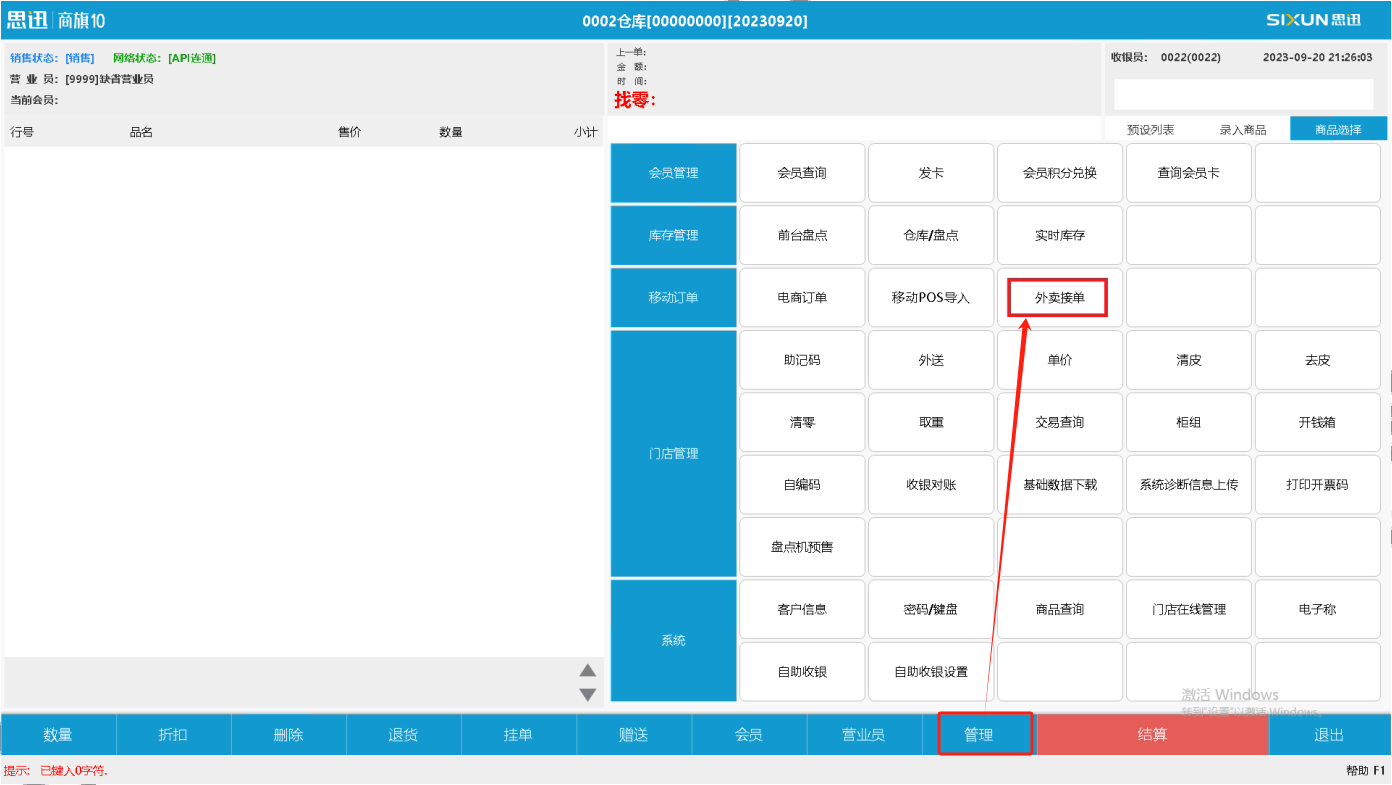Screen dimensions: 1392x785
Task: Click 系统诊断信息上传
Action: click(x=1189, y=484)
